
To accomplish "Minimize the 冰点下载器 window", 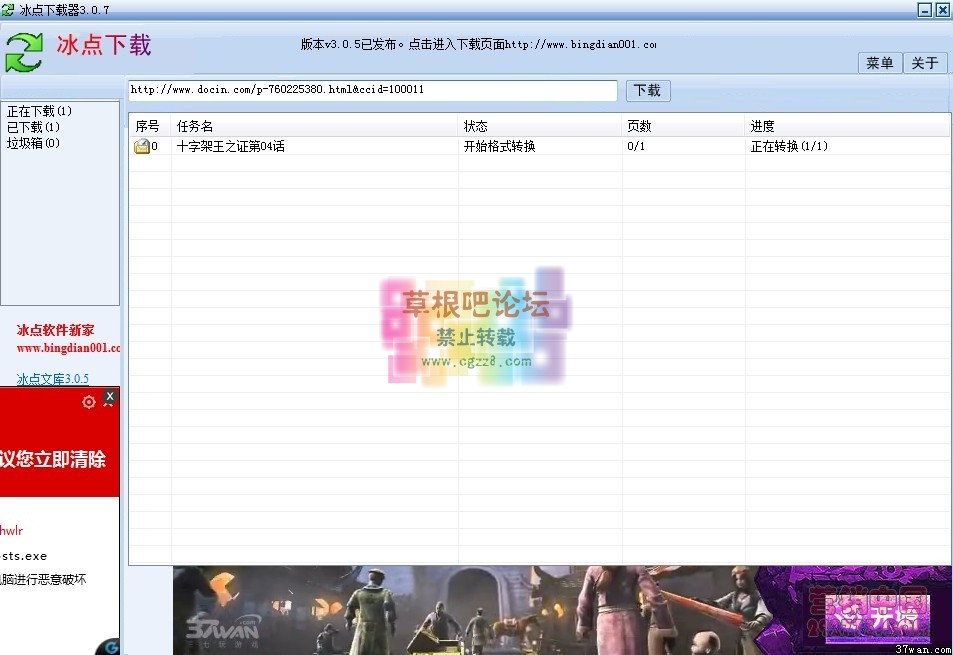I will point(925,9).
